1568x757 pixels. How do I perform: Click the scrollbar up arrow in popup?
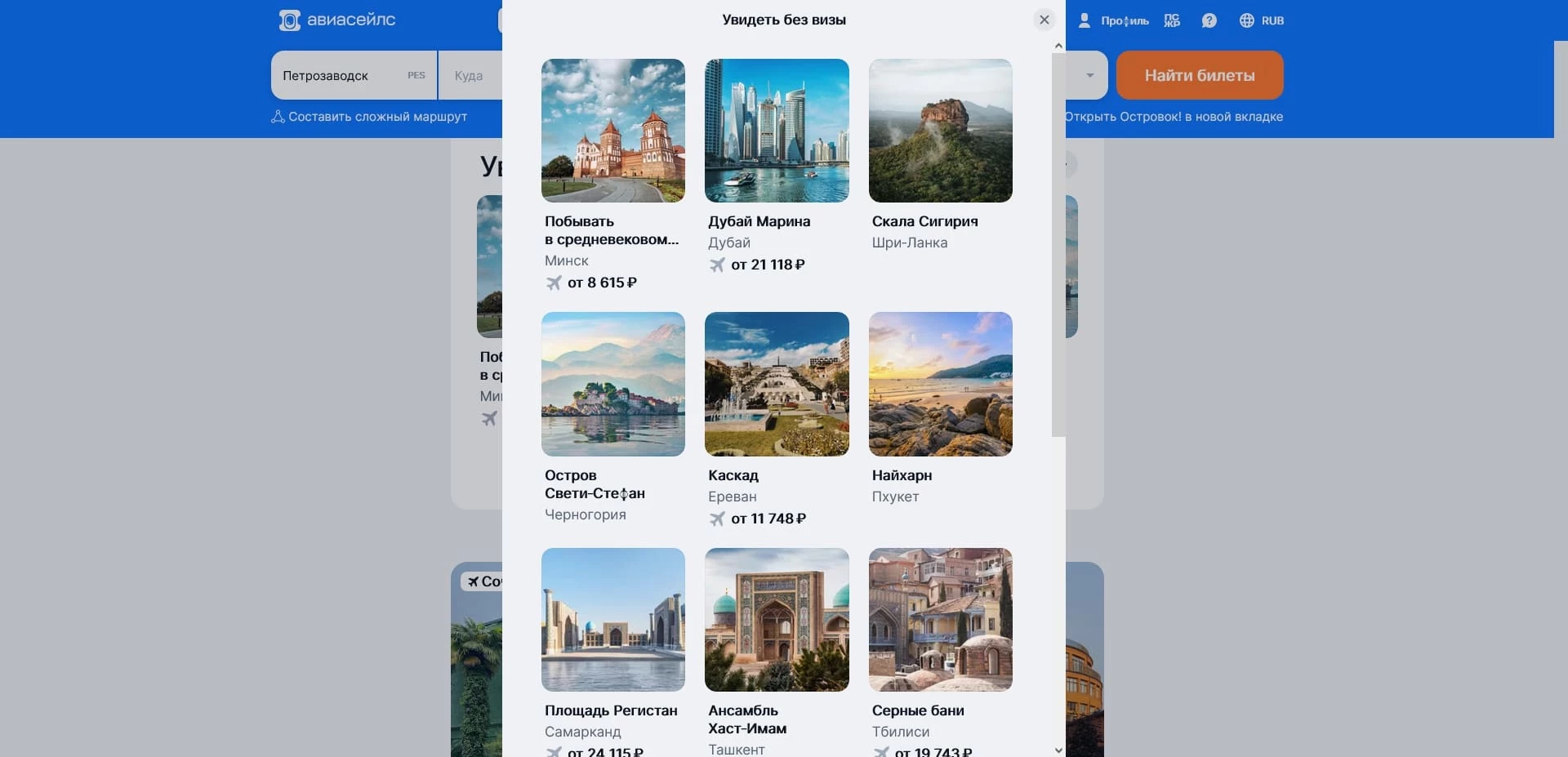1058,46
